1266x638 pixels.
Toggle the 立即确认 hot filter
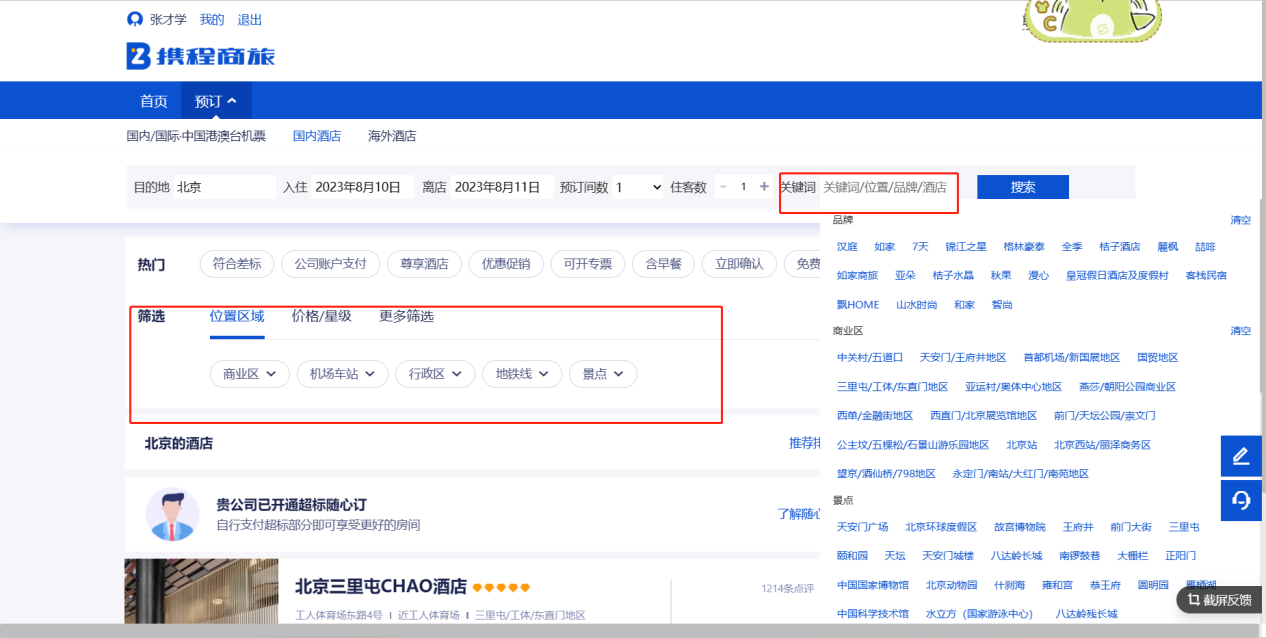coord(739,264)
